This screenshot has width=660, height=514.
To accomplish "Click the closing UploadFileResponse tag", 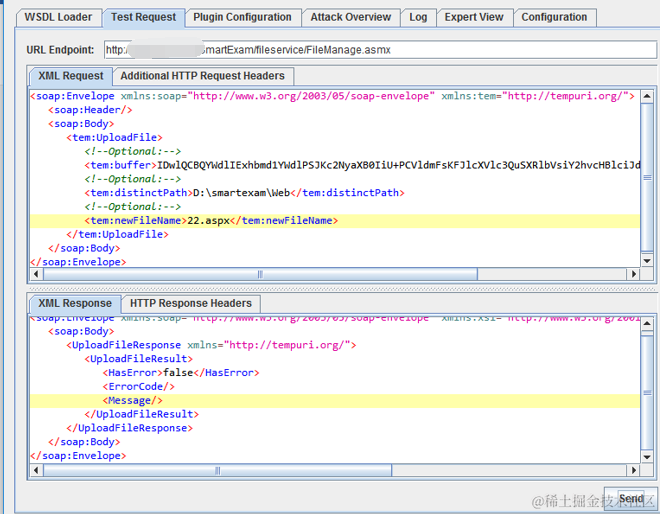I will [x=129, y=428].
